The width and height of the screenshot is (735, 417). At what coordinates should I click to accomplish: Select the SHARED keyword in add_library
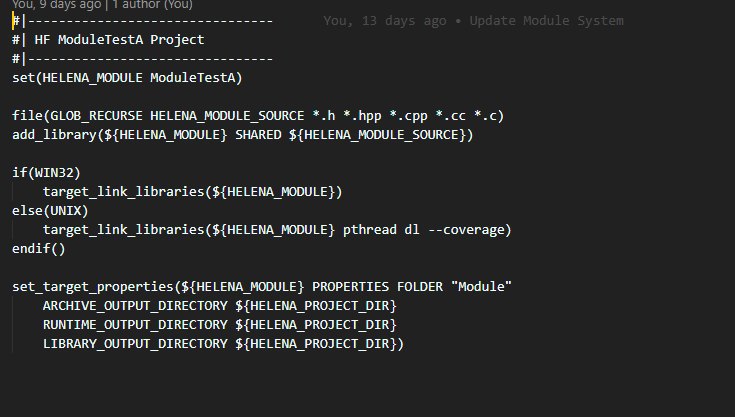point(258,134)
